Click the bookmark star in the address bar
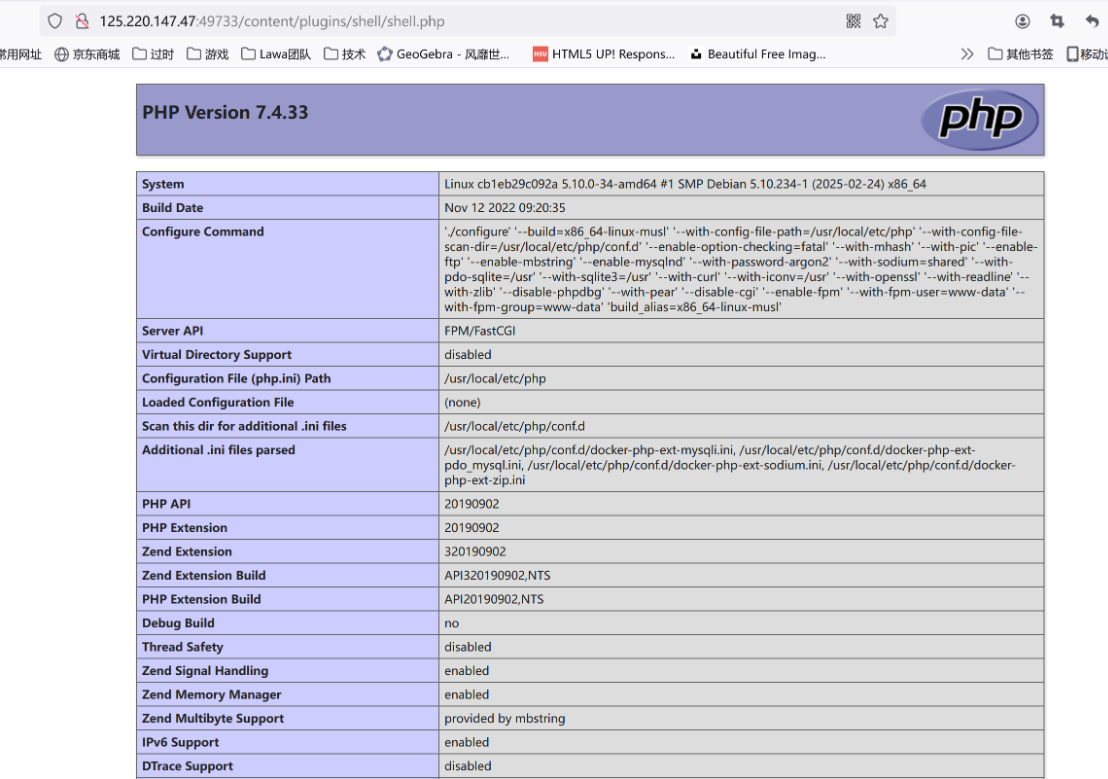Screen dimensions: 1108x779 click(881, 19)
